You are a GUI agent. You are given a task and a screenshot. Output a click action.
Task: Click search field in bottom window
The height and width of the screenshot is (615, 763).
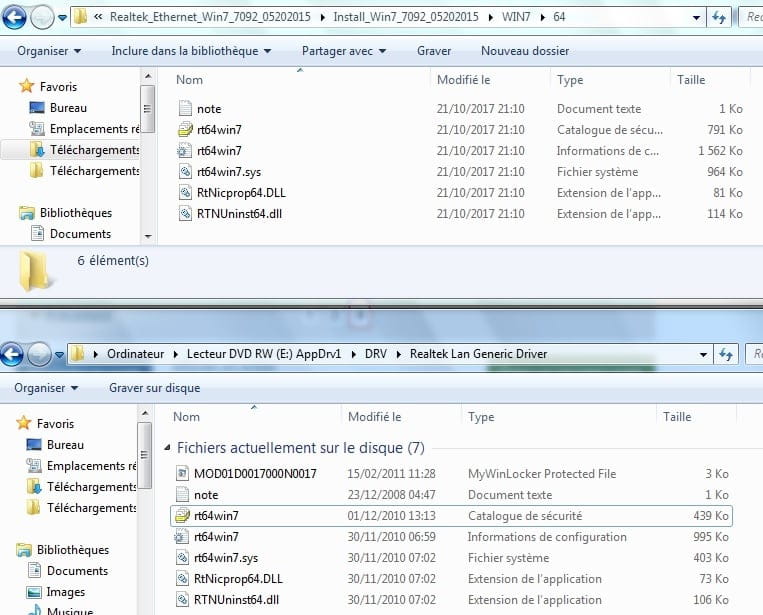(x=754, y=354)
